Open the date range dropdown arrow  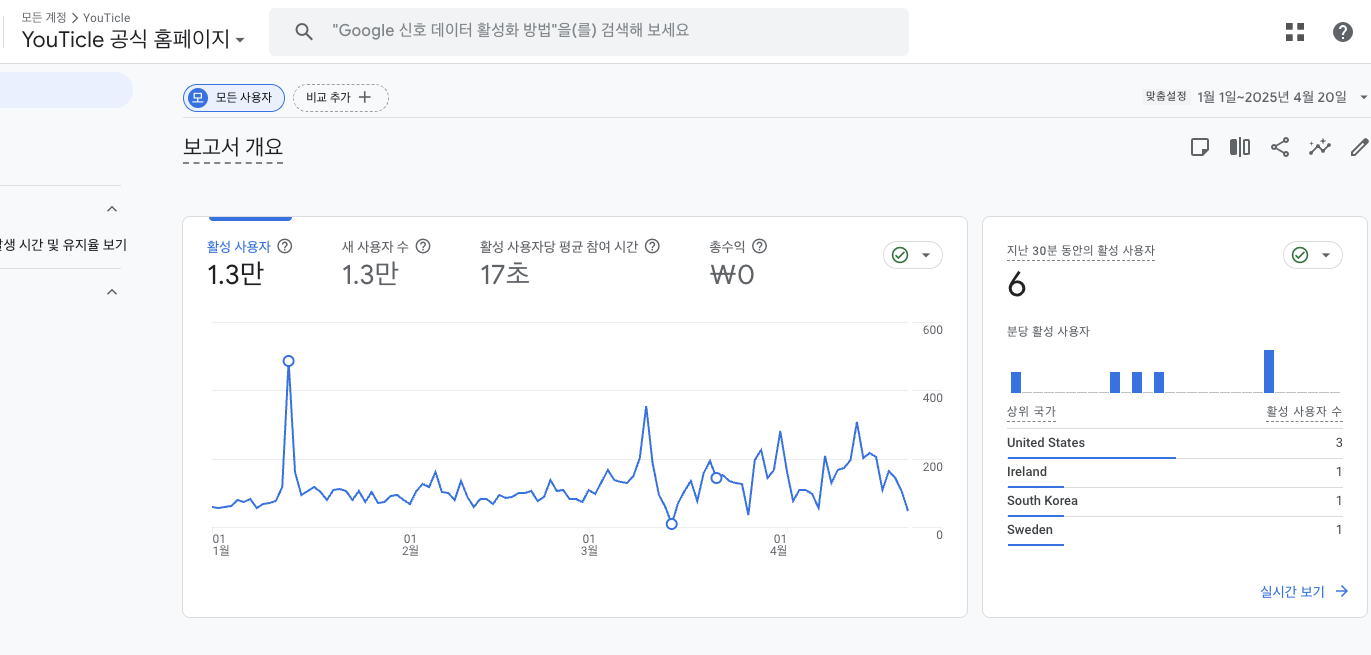[x=1363, y=97]
